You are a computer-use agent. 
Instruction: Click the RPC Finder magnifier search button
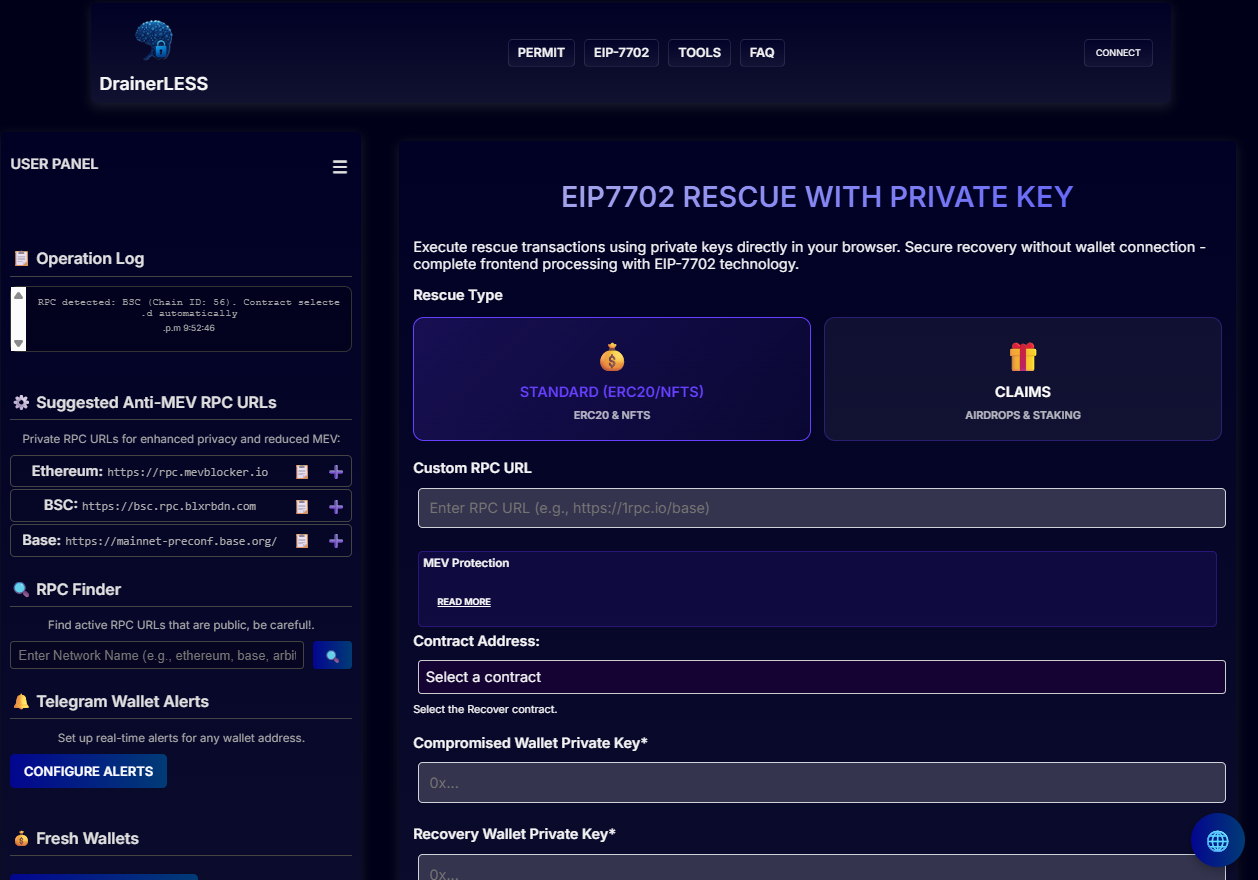click(332, 656)
